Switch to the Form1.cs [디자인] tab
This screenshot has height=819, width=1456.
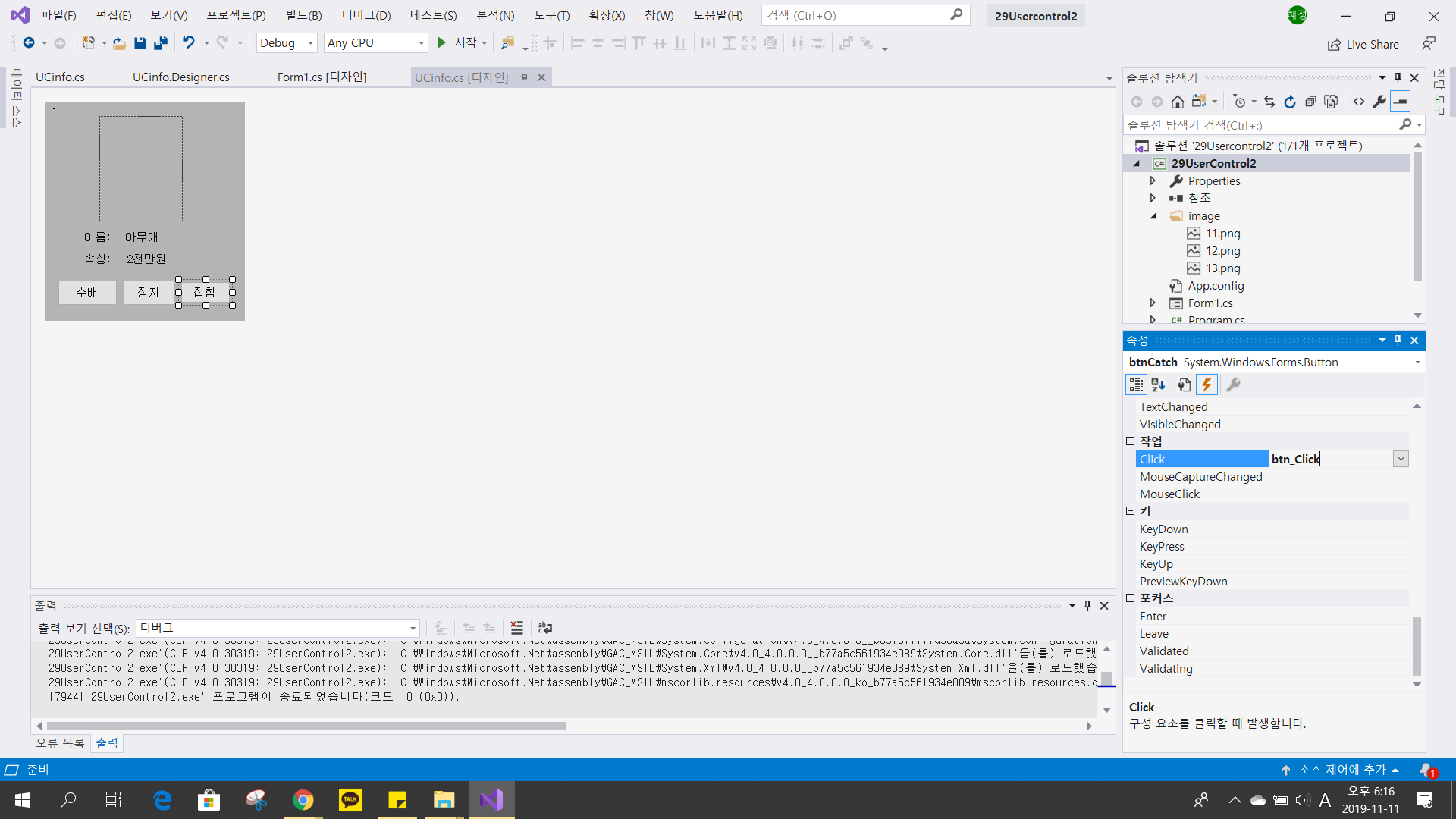point(322,77)
